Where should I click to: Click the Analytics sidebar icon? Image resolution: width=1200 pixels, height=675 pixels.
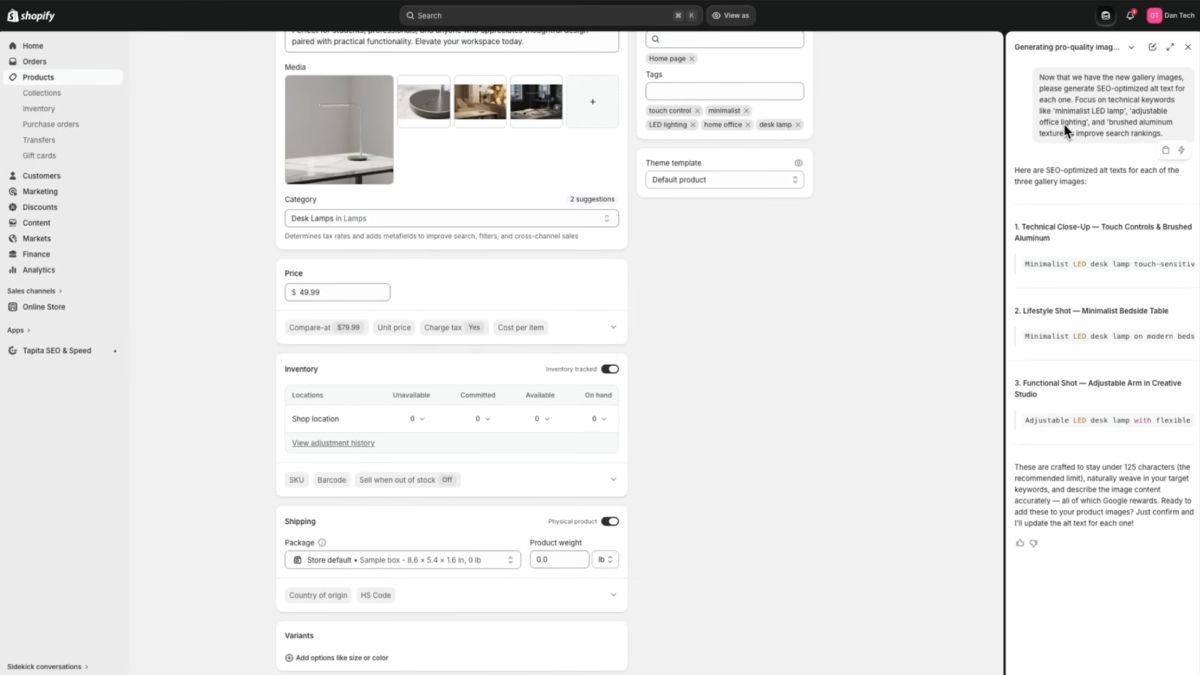[x=13, y=270]
